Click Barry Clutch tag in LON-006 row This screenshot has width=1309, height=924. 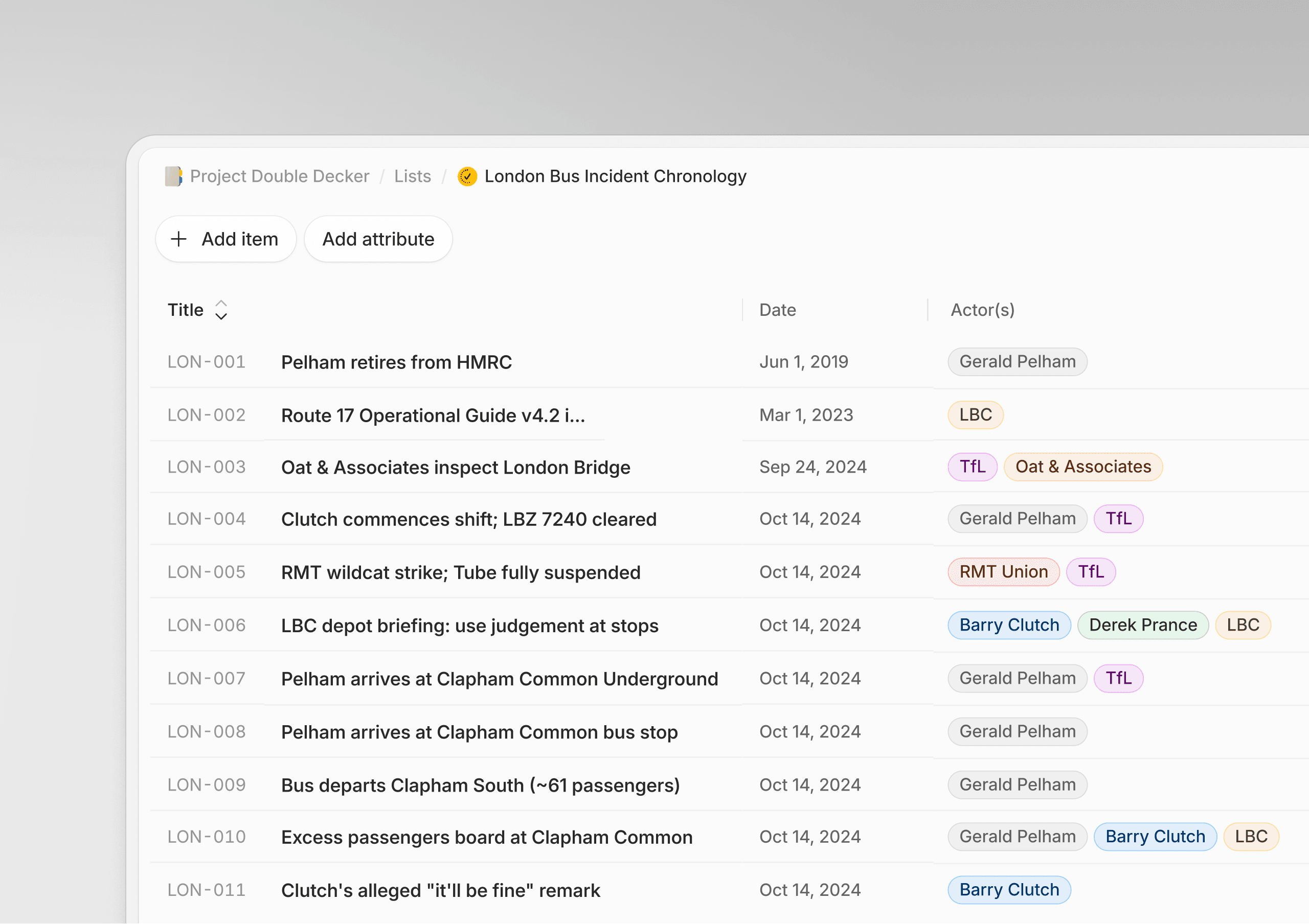coord(1010,626)
